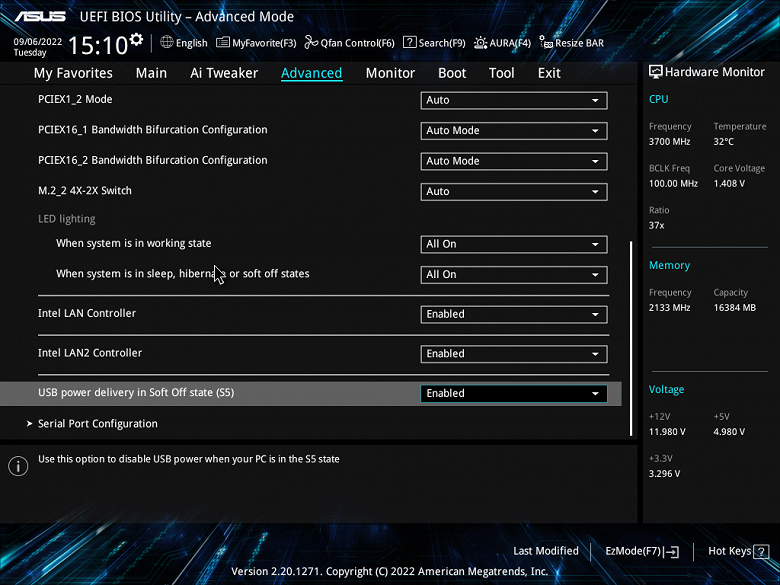Image resolution: width=780 pixels, height=585 pixels.
Task: Click CPU Frequency 3700 MHz value
Action: click(x=670, y=142)
